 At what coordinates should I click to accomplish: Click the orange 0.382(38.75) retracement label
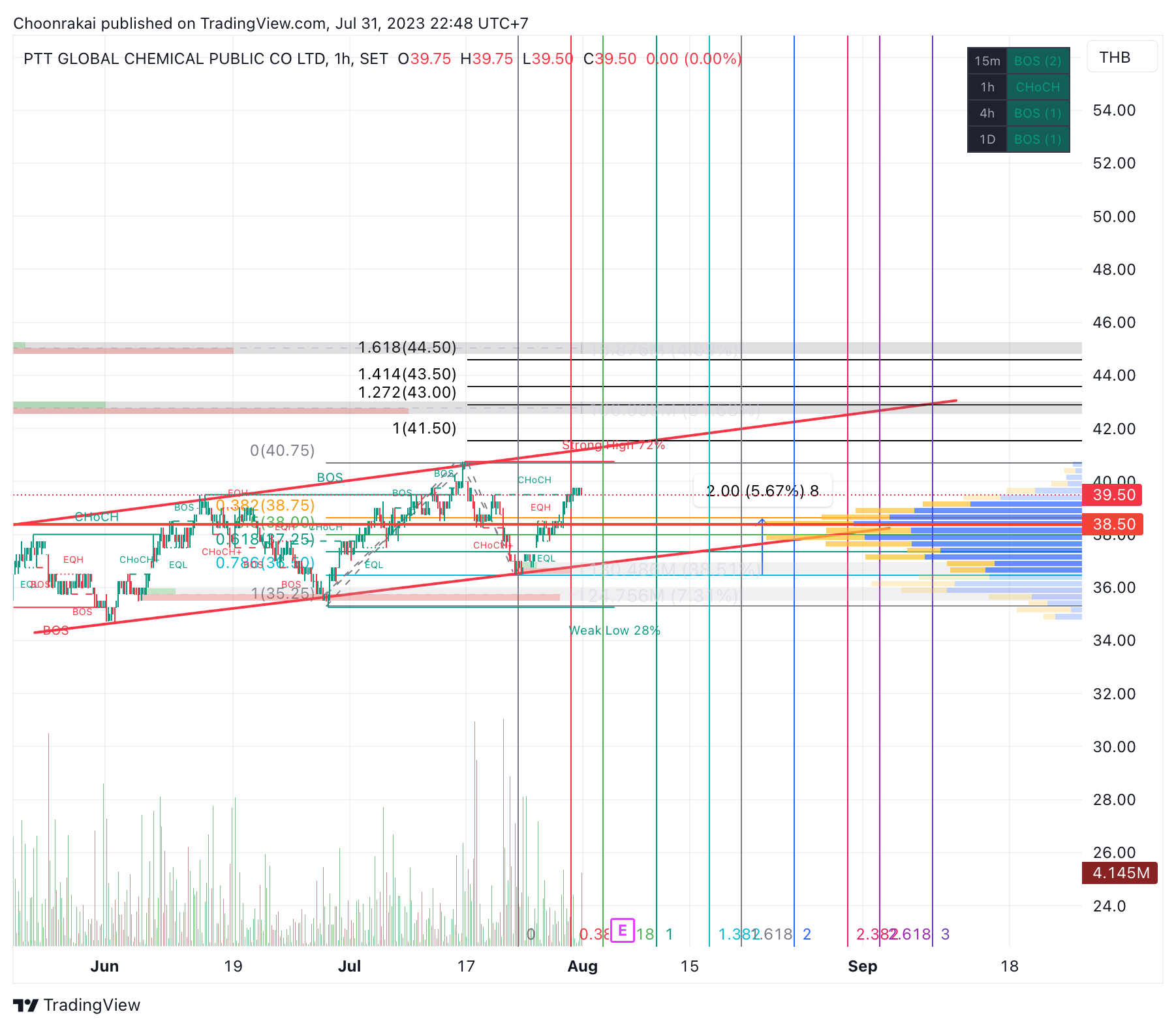click(x=266, y=505)
